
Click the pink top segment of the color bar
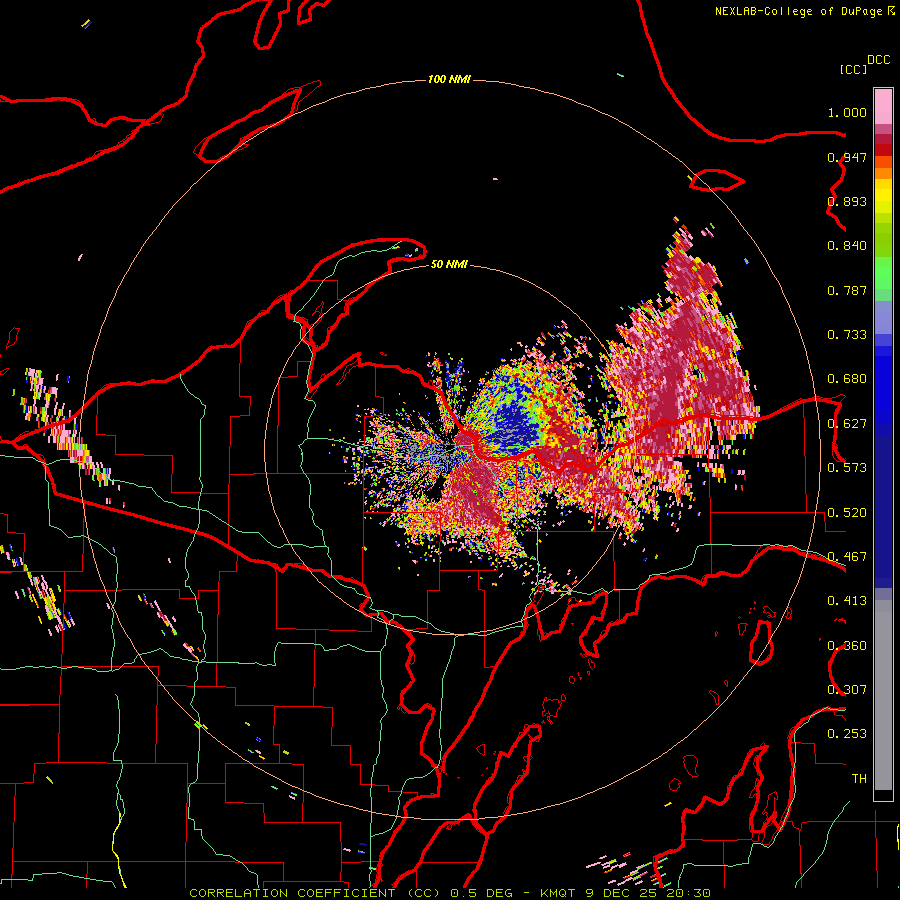coord(883,107)
